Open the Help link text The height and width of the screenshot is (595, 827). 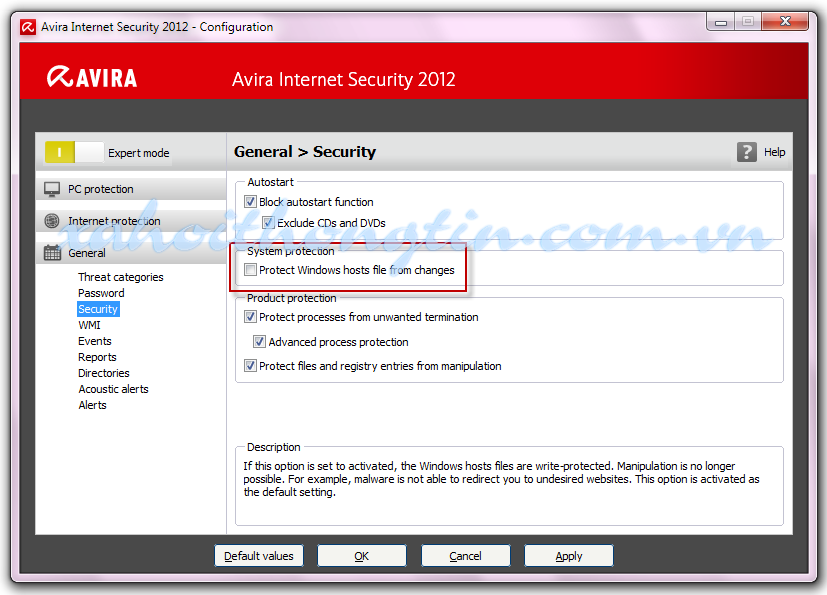[x=774, y=152]
